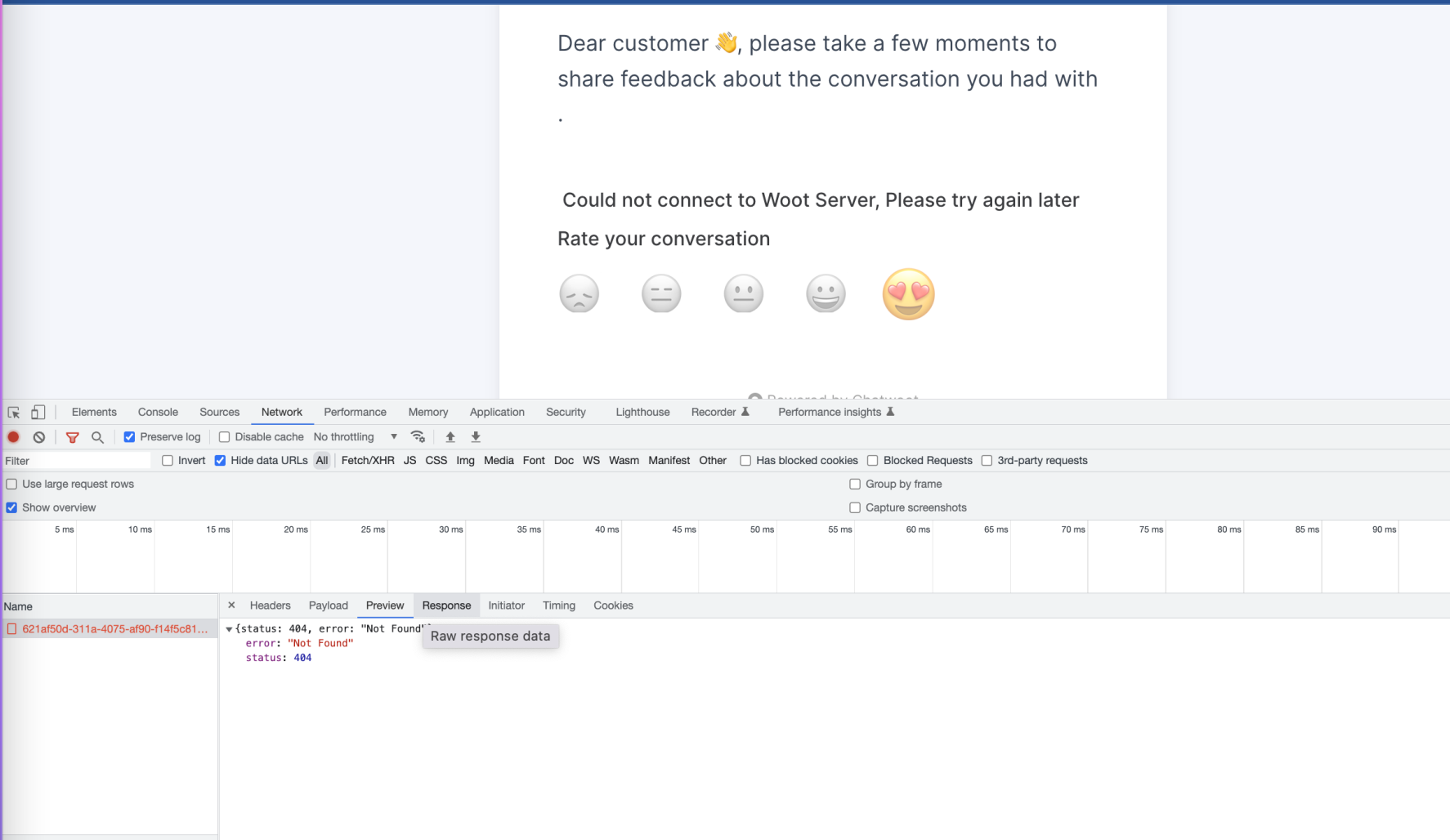Open the Application tab
1450x840 pixels.
coord(497,413)
